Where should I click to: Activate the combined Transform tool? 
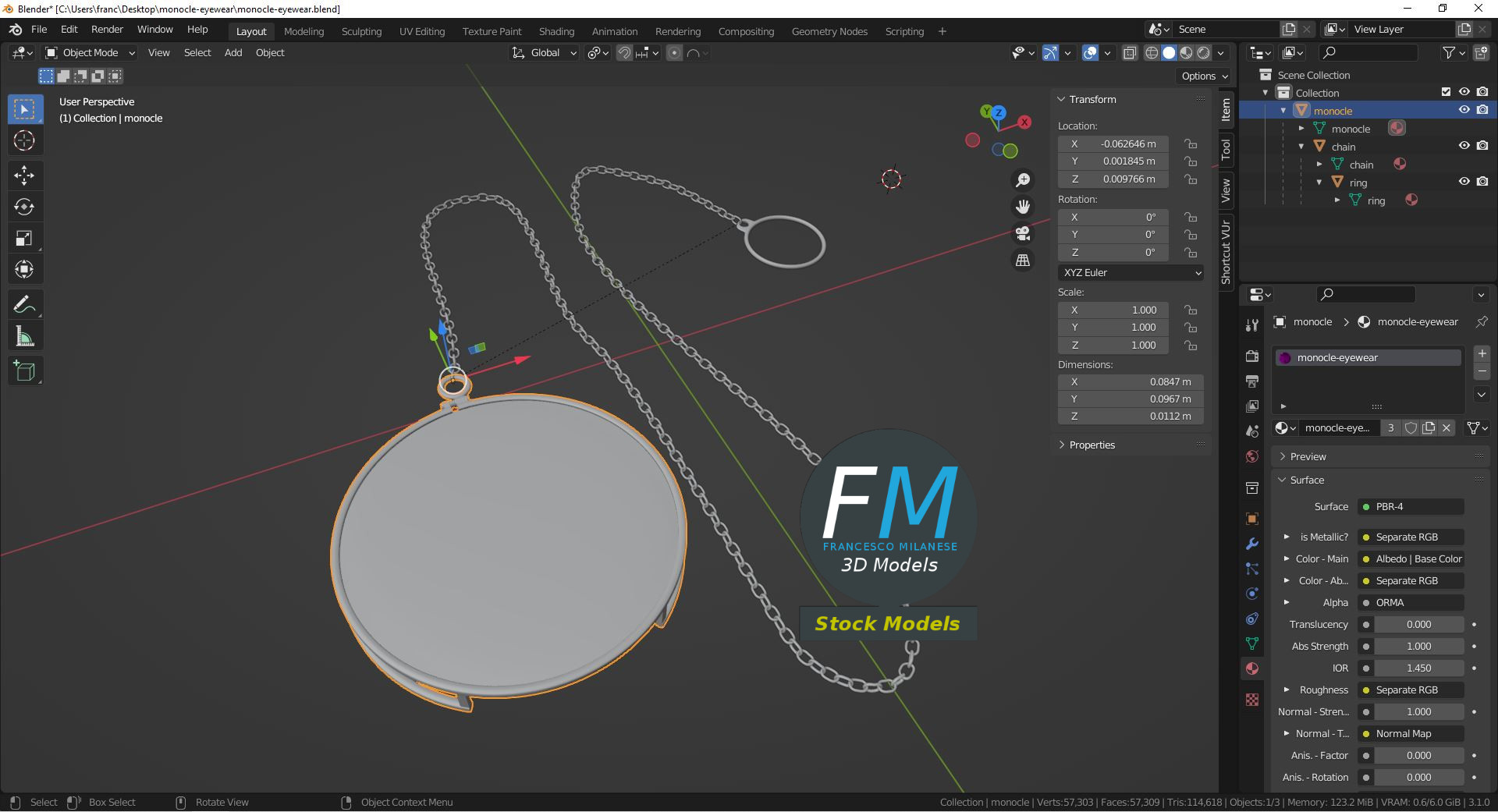coord(24,269)
